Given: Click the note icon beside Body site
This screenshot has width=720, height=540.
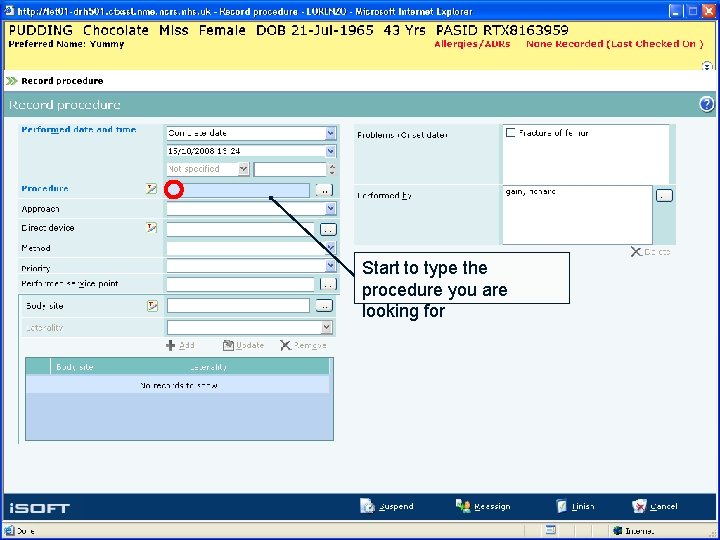Looking at the screenshot, I should [152, 306].
